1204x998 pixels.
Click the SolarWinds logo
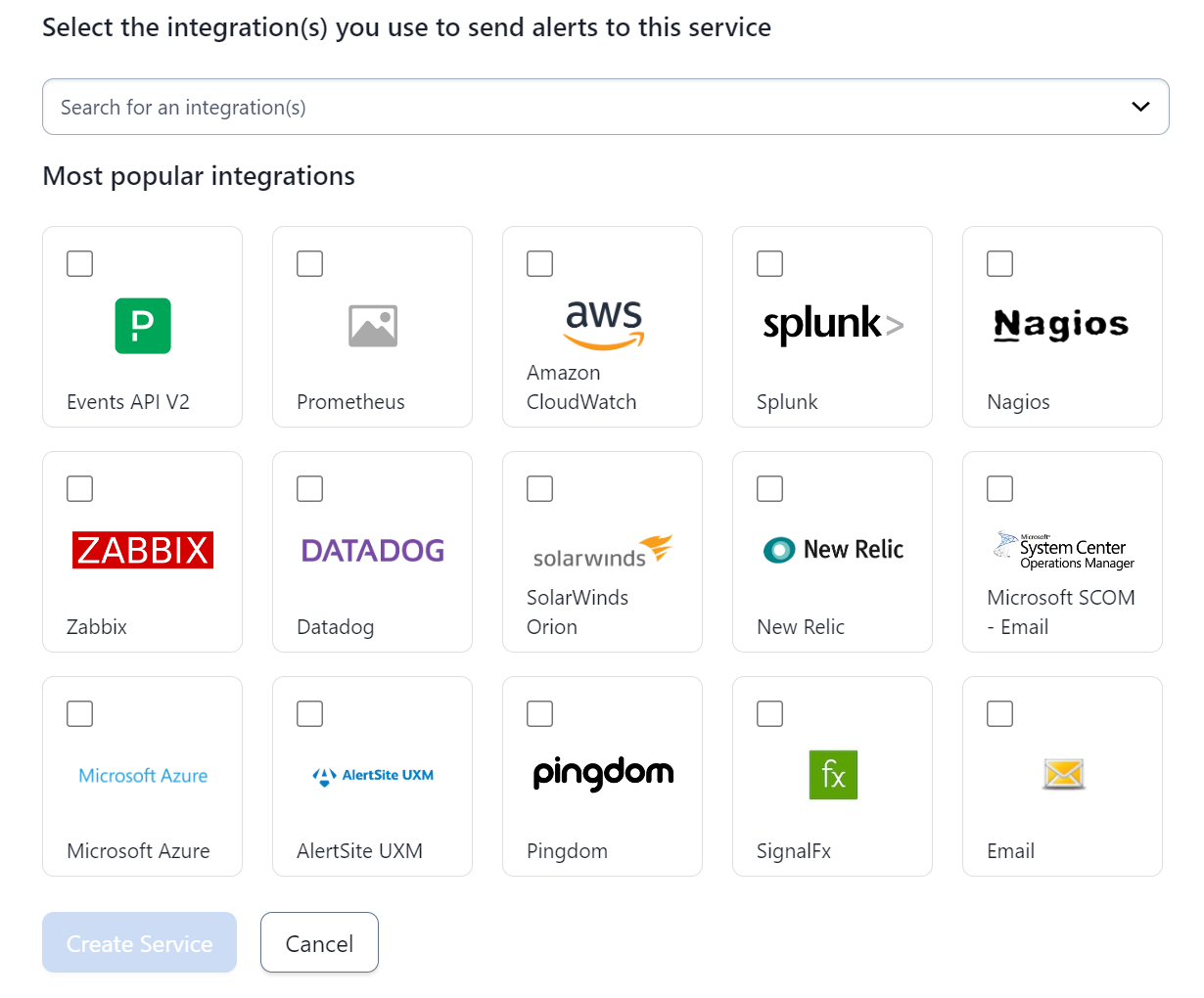pyautogui.click(x=603, y=551)
